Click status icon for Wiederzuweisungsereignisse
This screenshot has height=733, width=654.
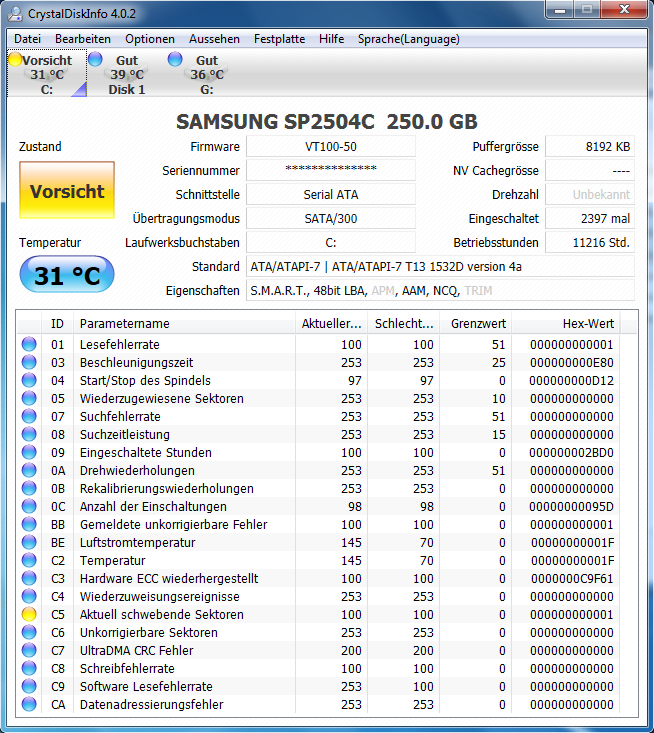point(29,596)
